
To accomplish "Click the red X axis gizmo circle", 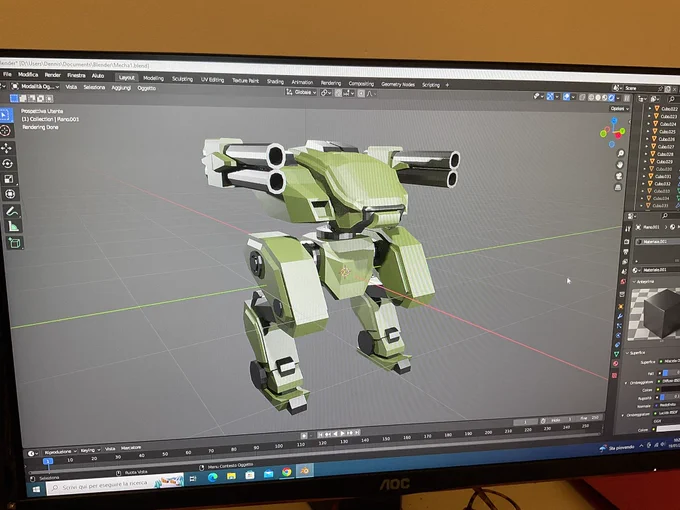I will pos(618,136).
